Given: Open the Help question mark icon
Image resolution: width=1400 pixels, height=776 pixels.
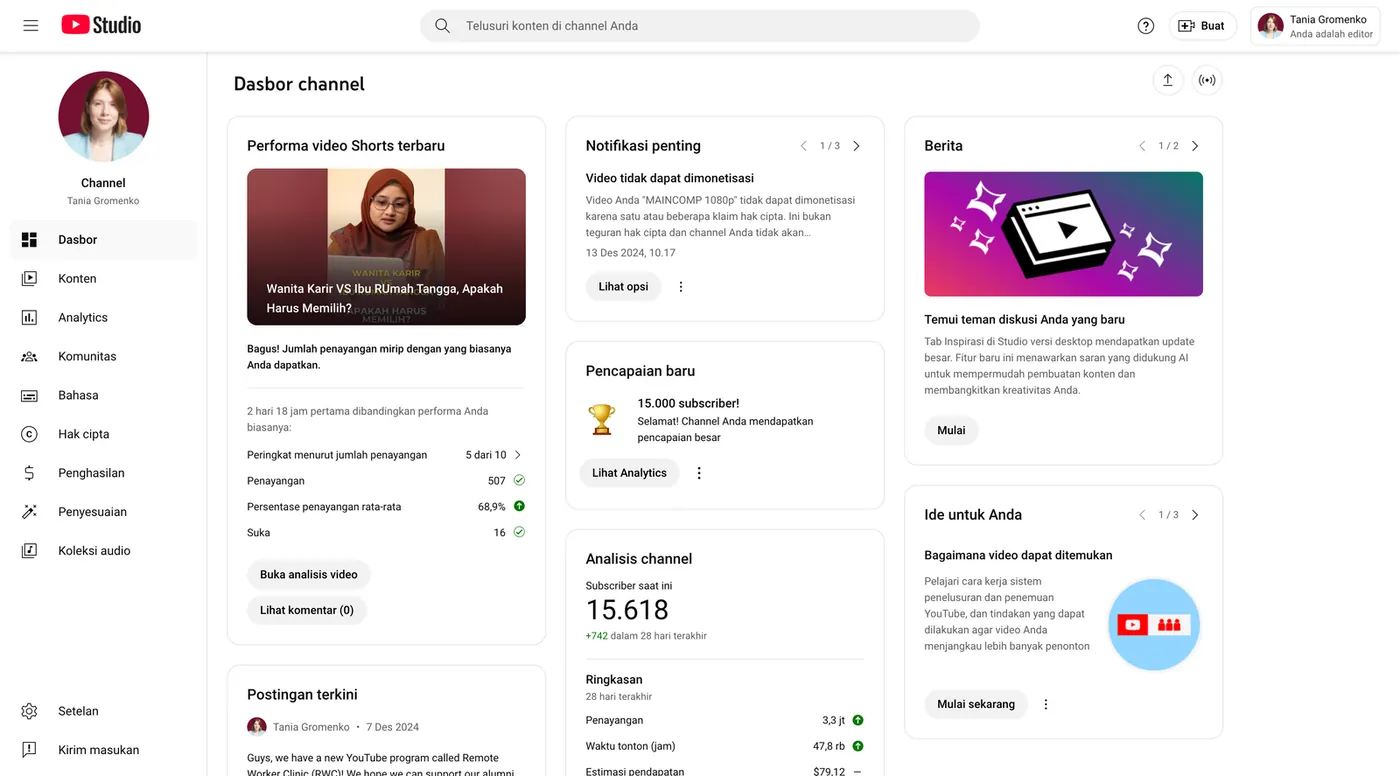Looking at the screenshot, I should [1146, 26].
